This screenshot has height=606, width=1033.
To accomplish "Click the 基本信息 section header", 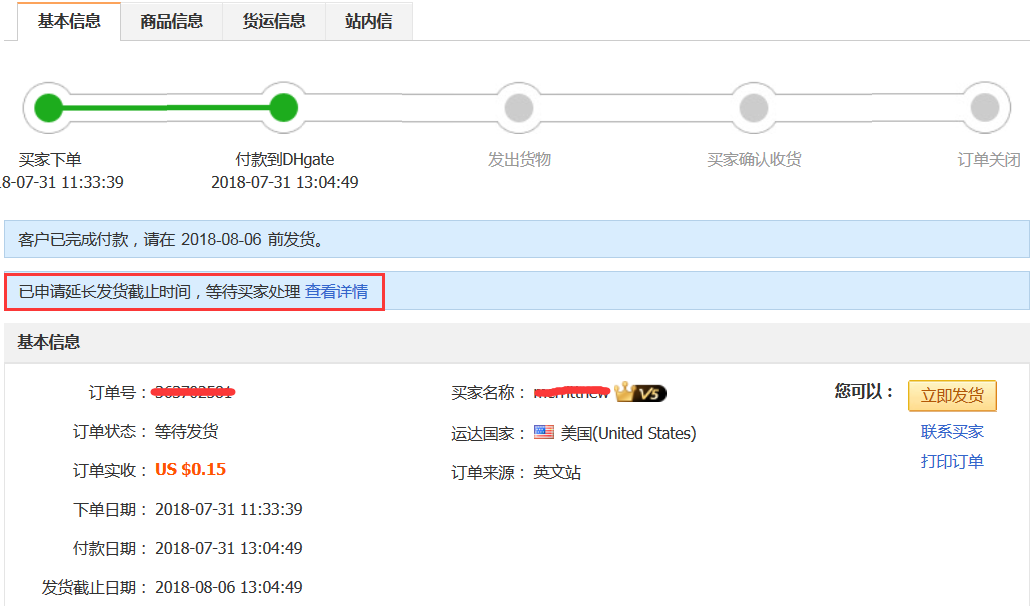I will coord(49,342).
